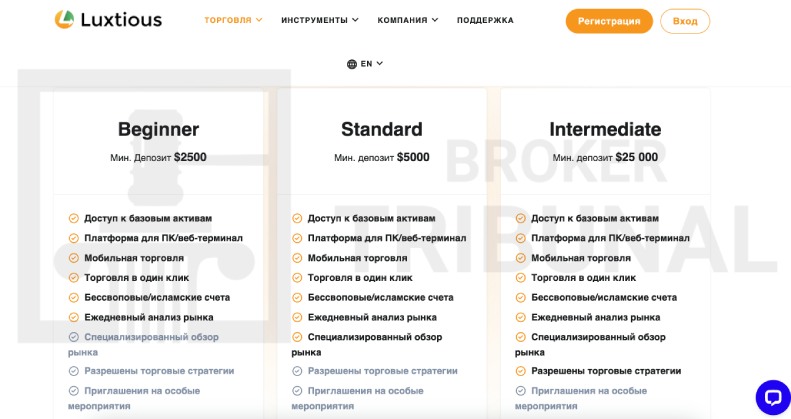Click the orange Регистрация button
The image size is (791, 419).
coord(609,21)
